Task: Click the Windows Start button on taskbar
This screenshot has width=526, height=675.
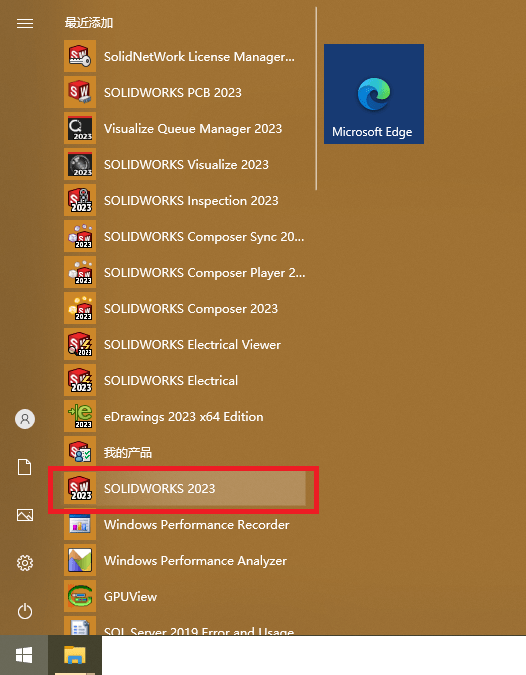Action: tap(24, 655)
